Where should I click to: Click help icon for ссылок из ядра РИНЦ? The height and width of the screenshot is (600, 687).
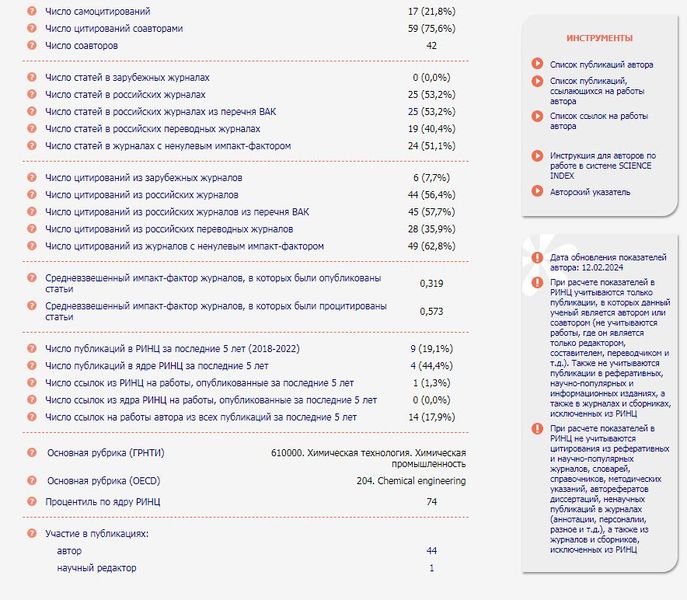pos(32,400)
